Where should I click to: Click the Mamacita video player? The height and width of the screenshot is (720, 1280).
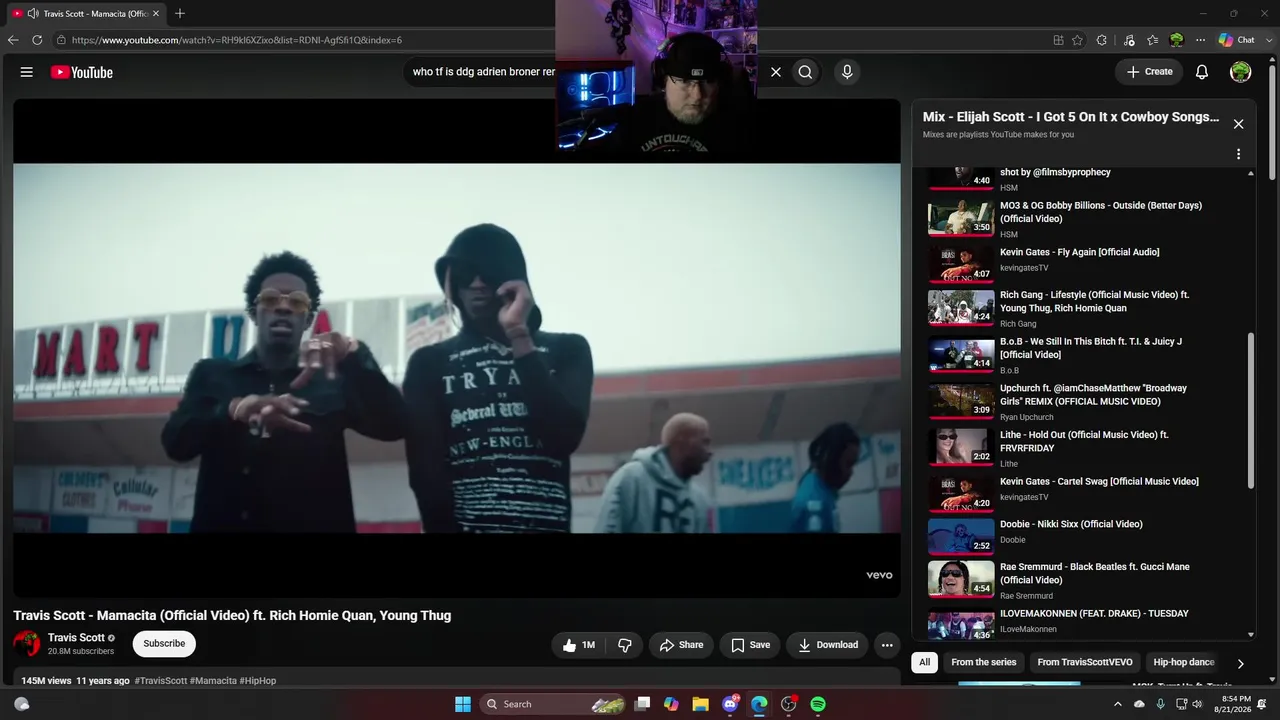click(457, 348)
